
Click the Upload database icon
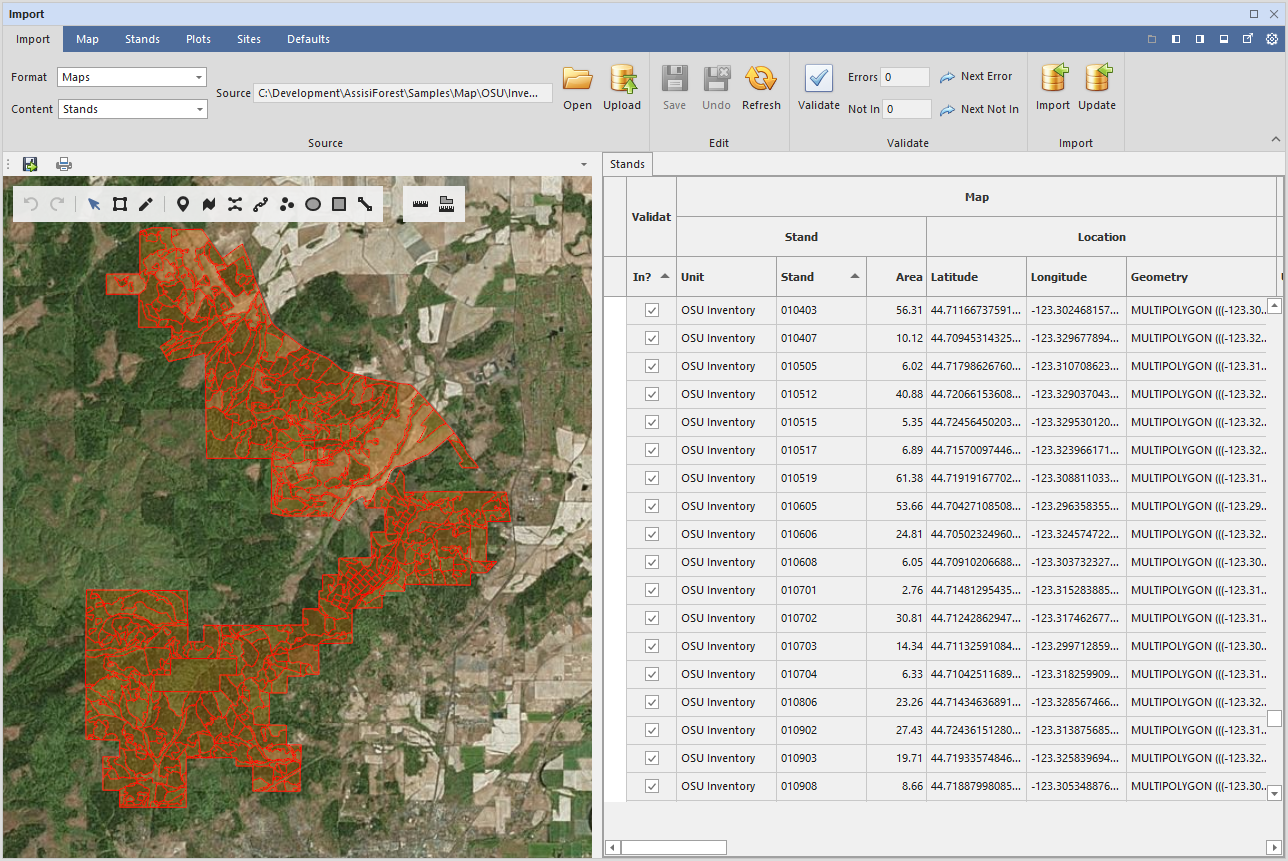tap(622, 78)
